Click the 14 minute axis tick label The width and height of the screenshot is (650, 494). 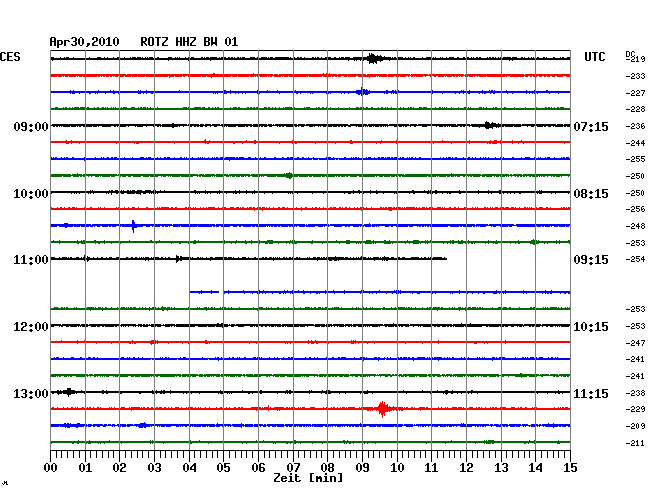click(535, 467)
